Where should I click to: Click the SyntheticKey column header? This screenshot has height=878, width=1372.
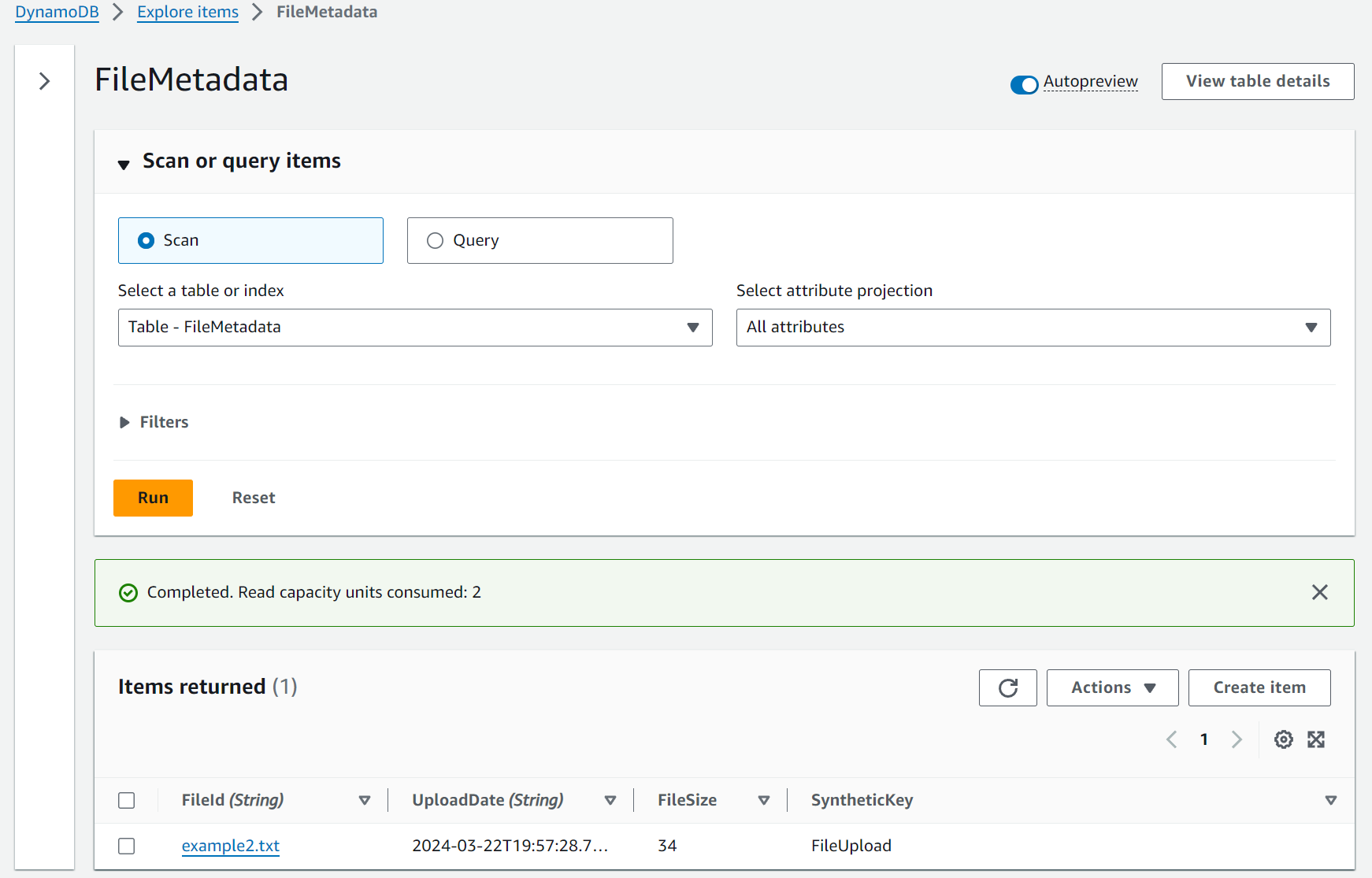click(862, 800)
